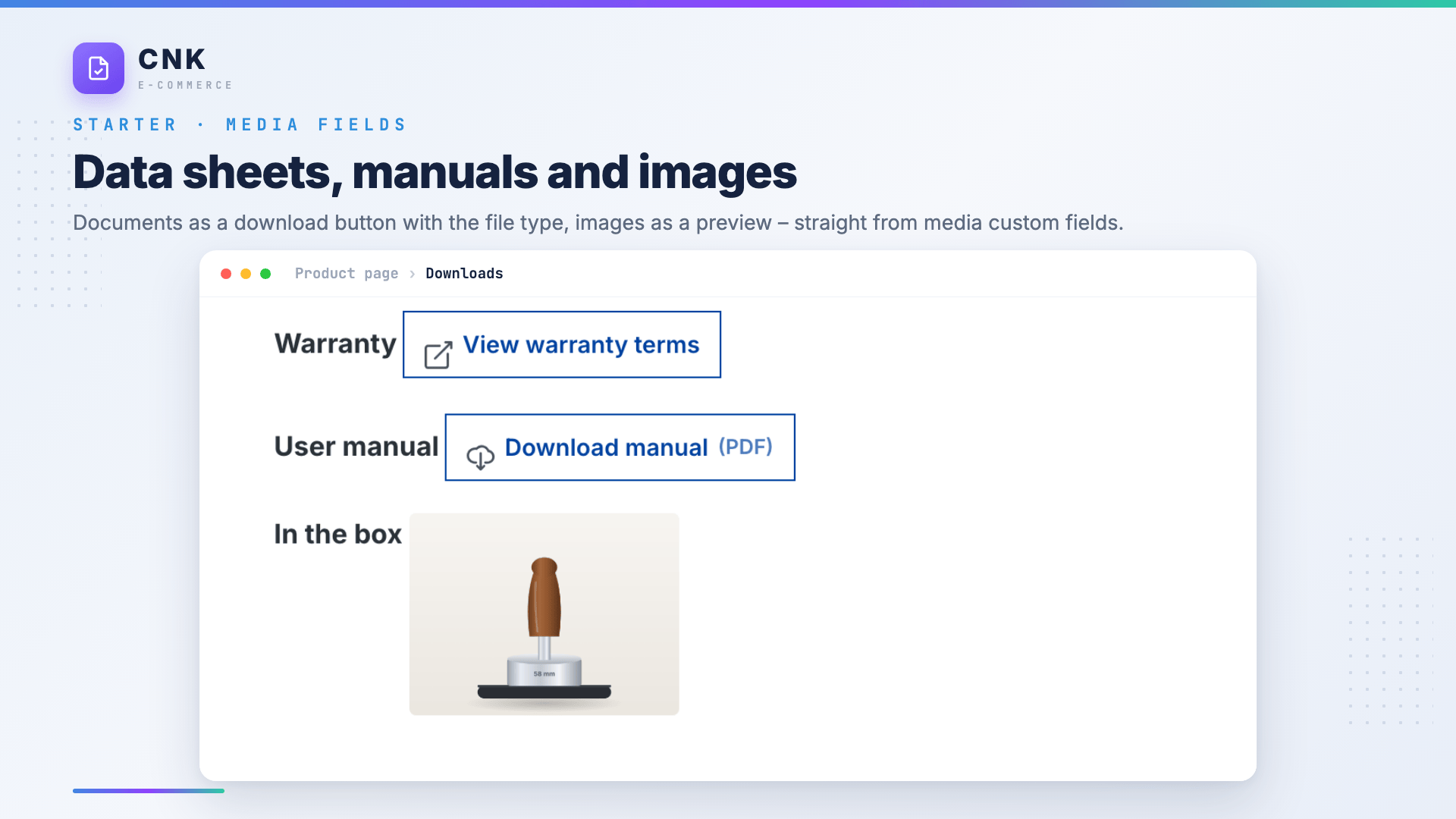This screenshot has height=819, width=1456.
Task: Click the cloud download icon beside Download manual
Action: pos(480,457)
